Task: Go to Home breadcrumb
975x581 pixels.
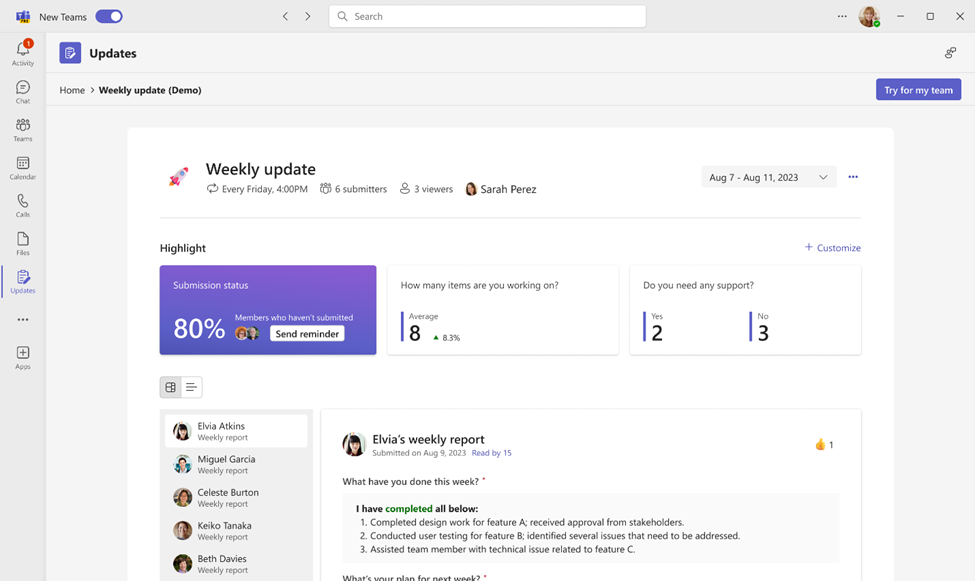Action: [x=72, y=90]
